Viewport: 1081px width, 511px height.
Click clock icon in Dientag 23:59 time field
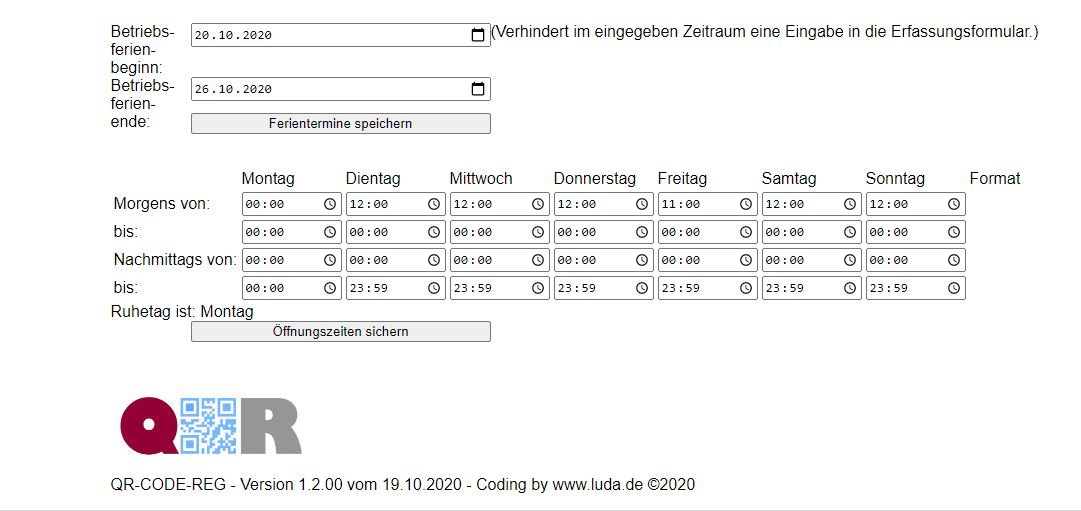pyautogui.click(x=434, y=288)
